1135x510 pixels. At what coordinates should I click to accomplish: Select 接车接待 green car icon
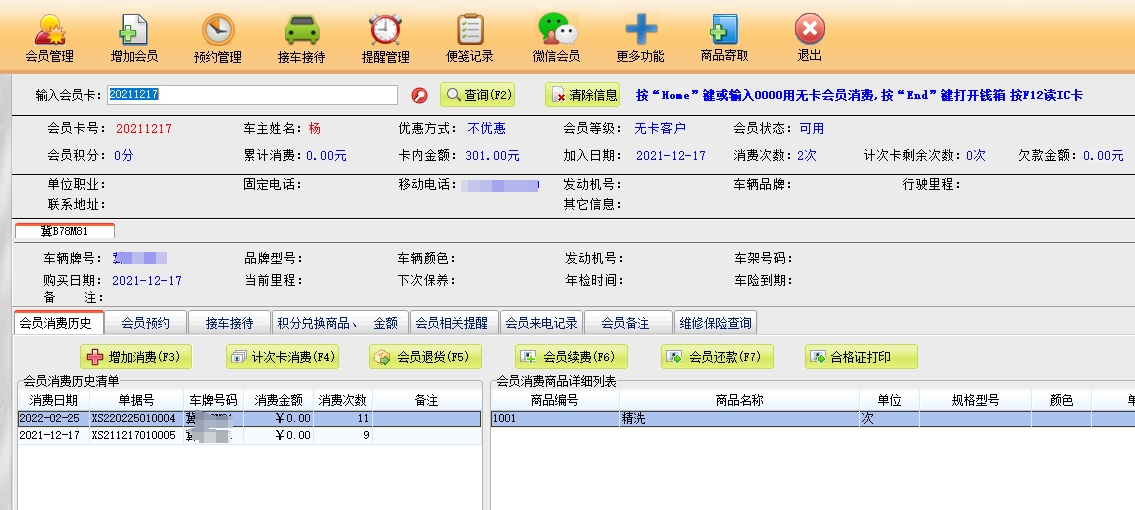point(301,32)
